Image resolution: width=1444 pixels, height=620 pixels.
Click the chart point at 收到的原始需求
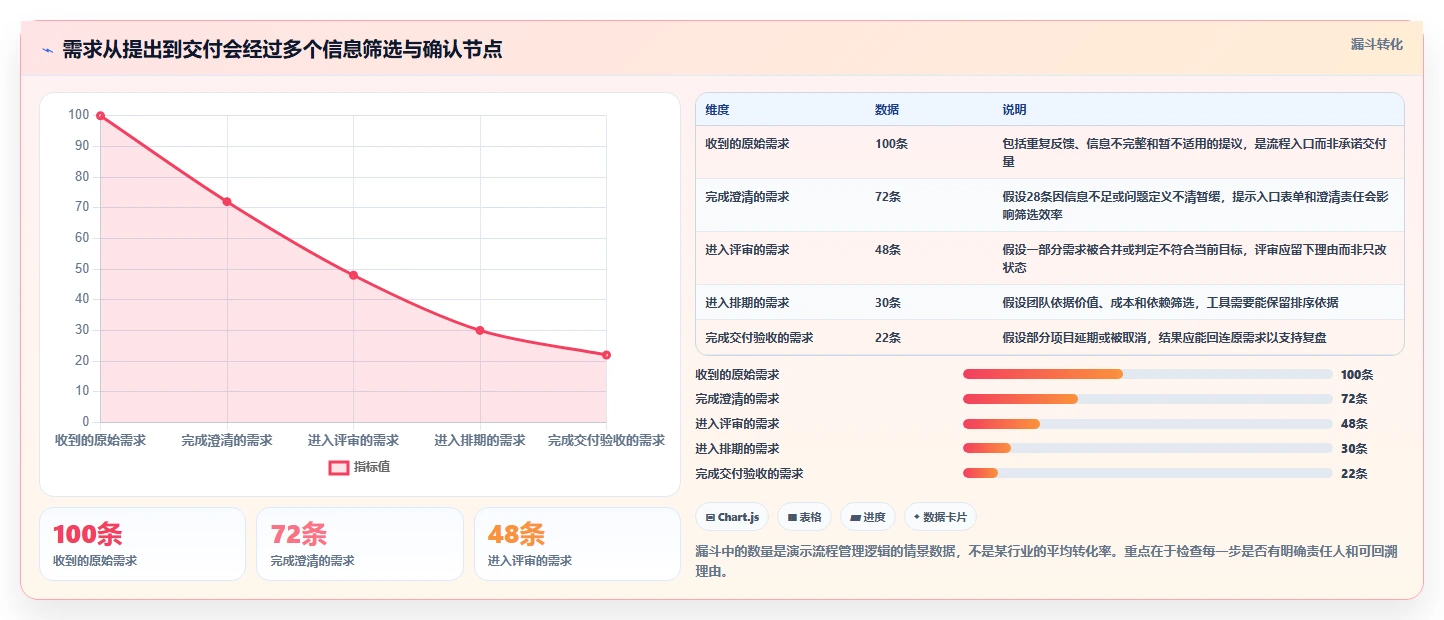(100, 116)
